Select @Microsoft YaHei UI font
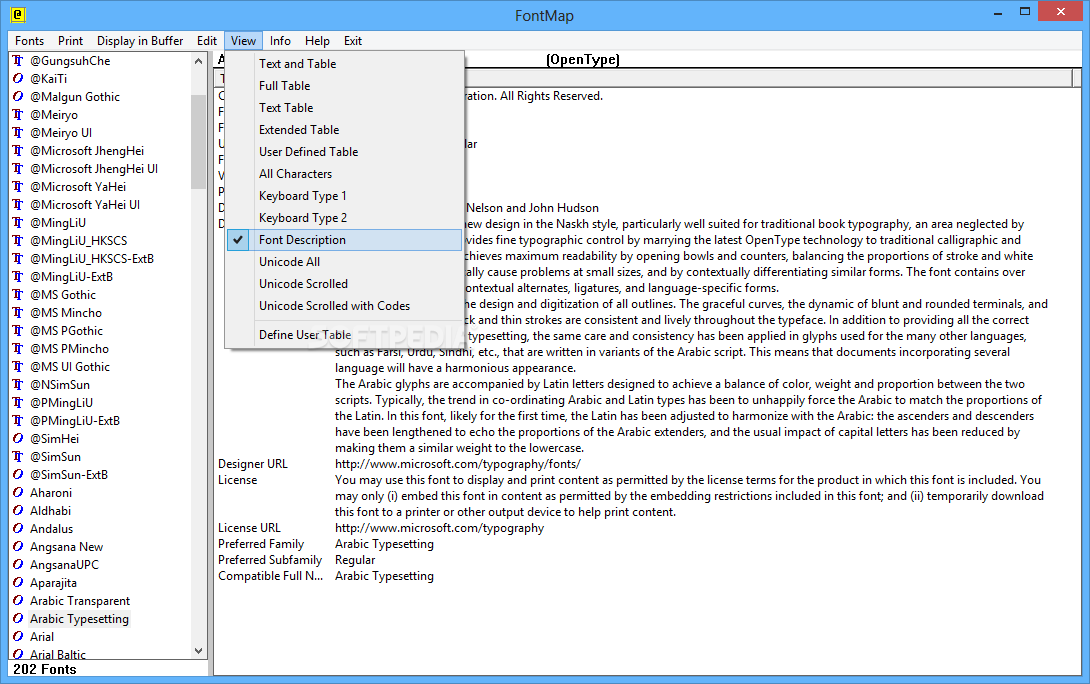The image size is (1090, 684). coord(85,204)
